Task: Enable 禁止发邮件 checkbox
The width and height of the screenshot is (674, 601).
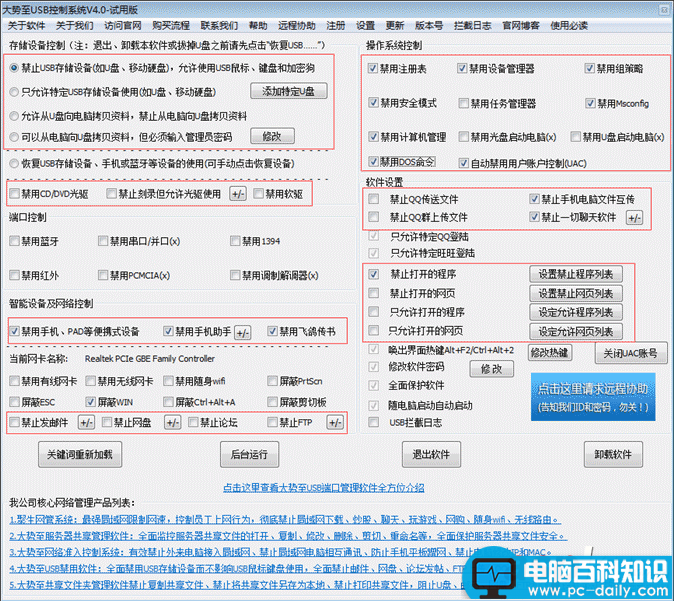Action: 15,423
